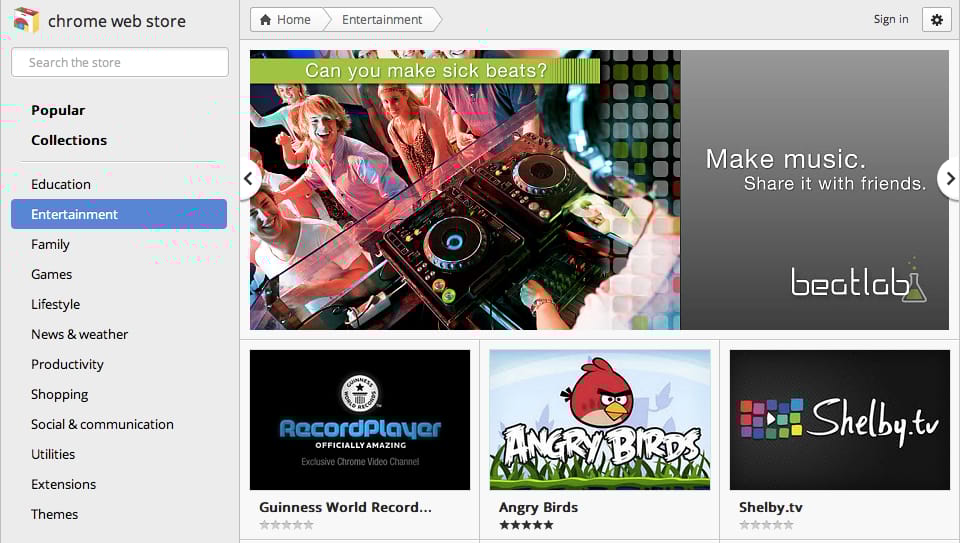Click the Chrome Web Store logo icon
962x543 pixels.
26,20
